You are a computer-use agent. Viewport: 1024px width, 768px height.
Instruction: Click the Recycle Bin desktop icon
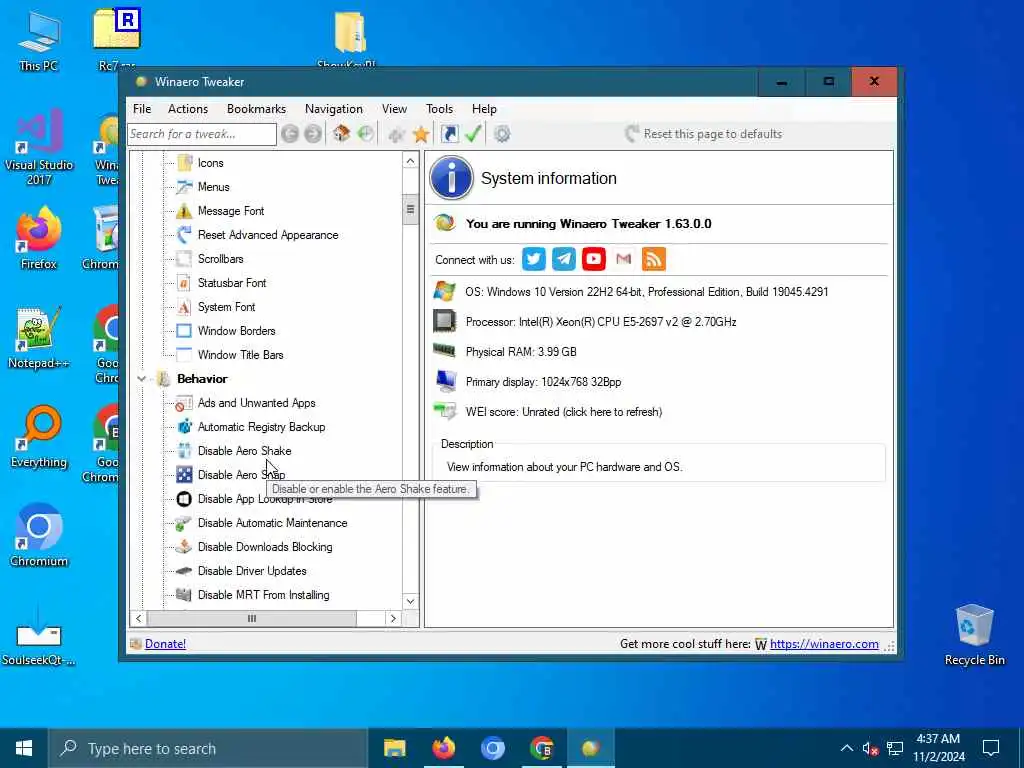click(x=974, y=635)
